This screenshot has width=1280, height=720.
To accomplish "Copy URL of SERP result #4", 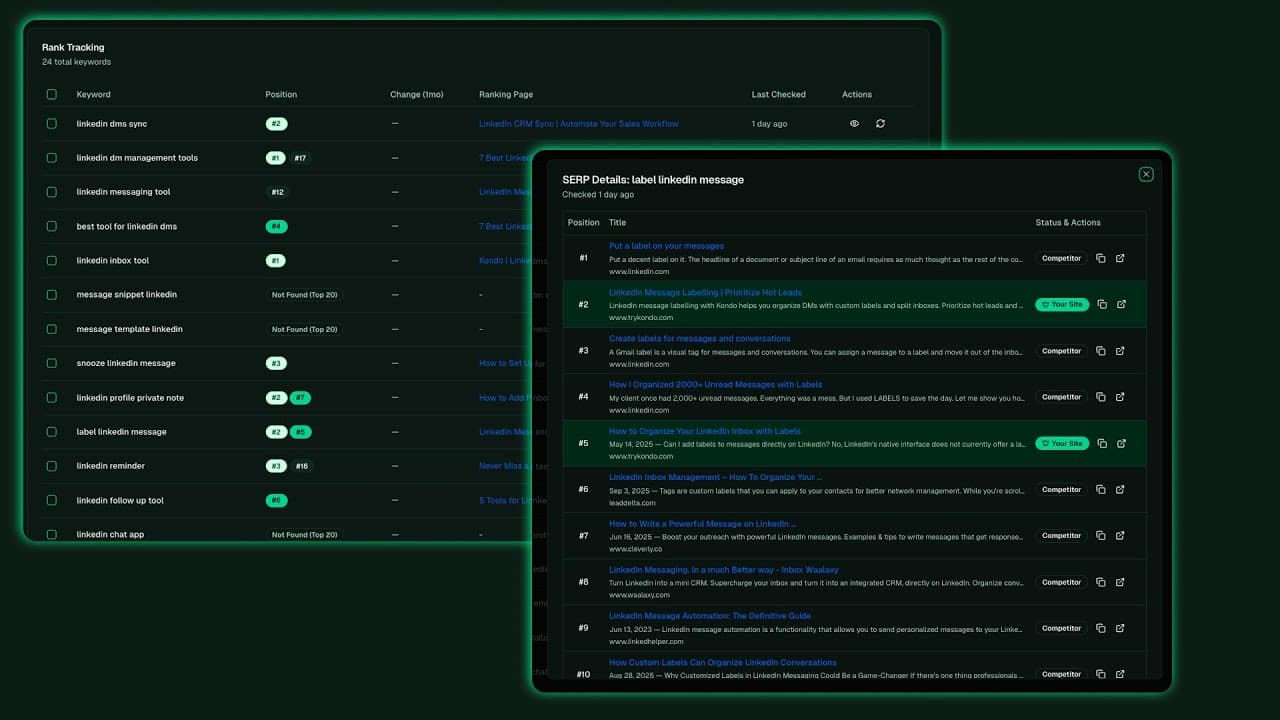I will coord(1100,397).
